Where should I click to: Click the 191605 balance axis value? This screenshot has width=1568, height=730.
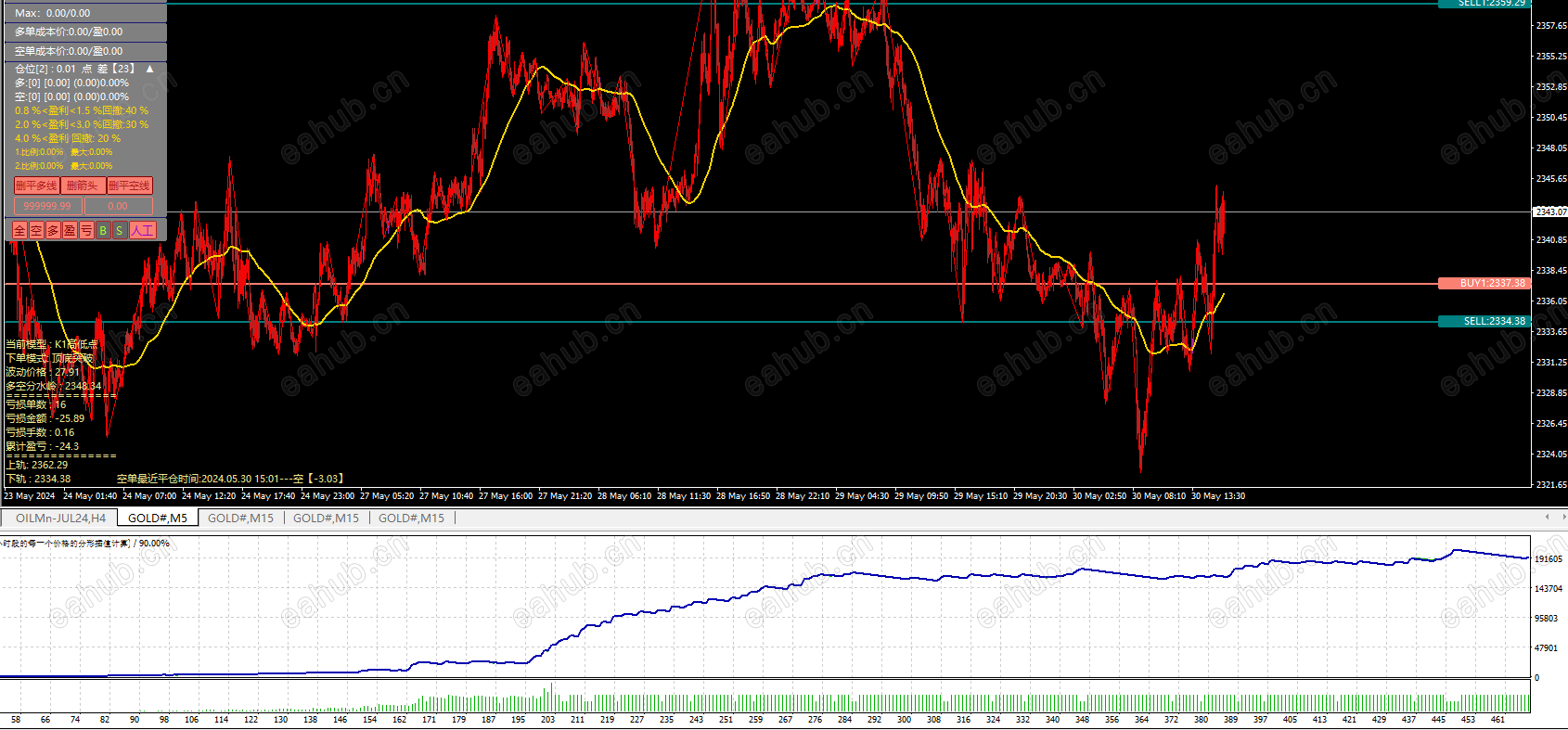pos(1549,559)
